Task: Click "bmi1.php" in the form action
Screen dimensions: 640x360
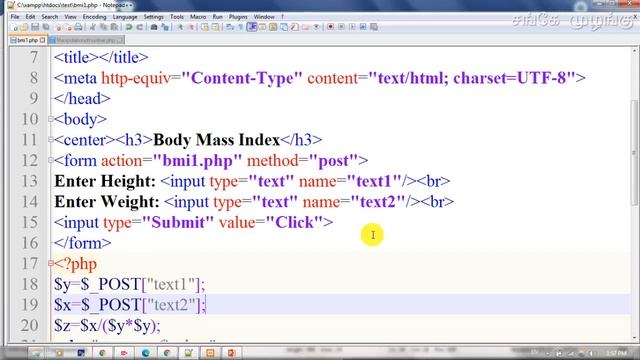Action: click(x=197, y=161)
